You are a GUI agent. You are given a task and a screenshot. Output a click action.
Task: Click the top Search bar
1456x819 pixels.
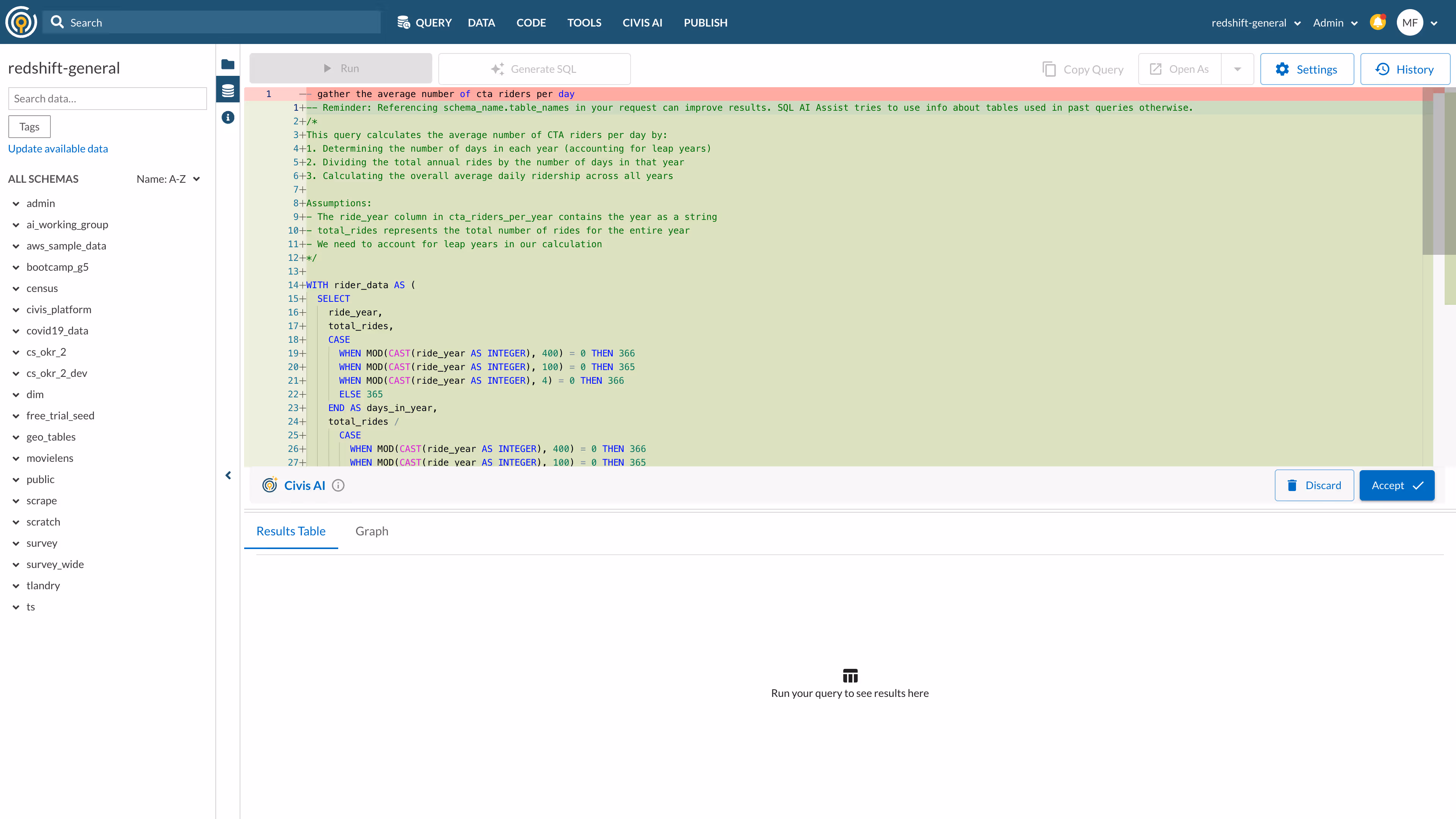pos(212,22)
